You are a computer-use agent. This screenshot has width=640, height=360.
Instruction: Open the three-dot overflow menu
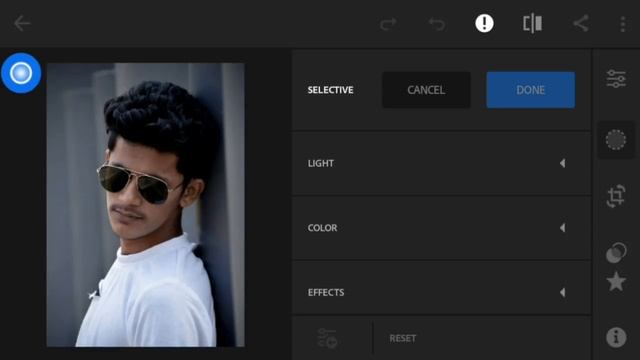(622, 24)
